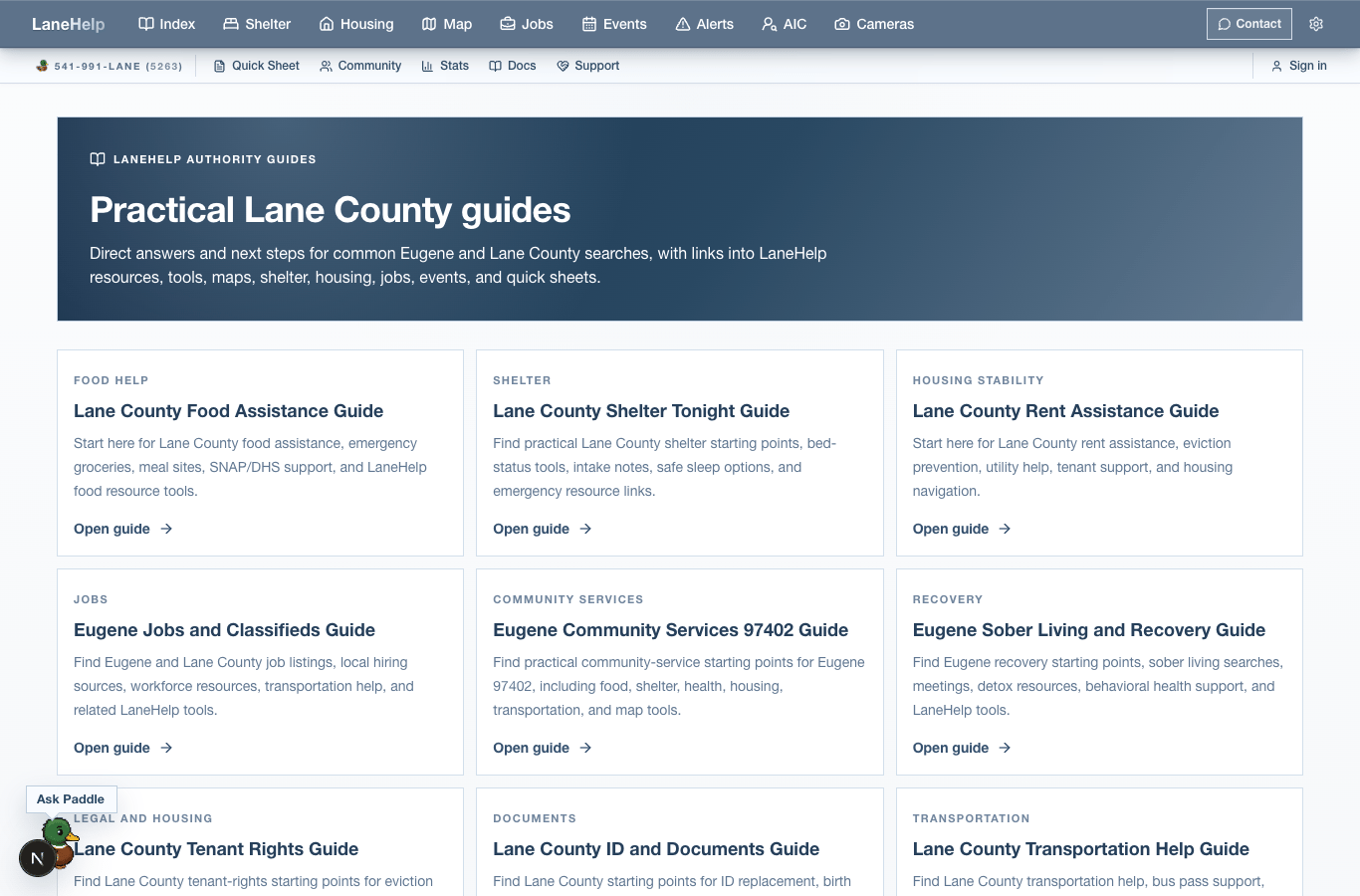The height and width of the screenshot is (896, 1360).
Task: Open guide for Jobs and Classifieds
Action: [x=123, y=748]
